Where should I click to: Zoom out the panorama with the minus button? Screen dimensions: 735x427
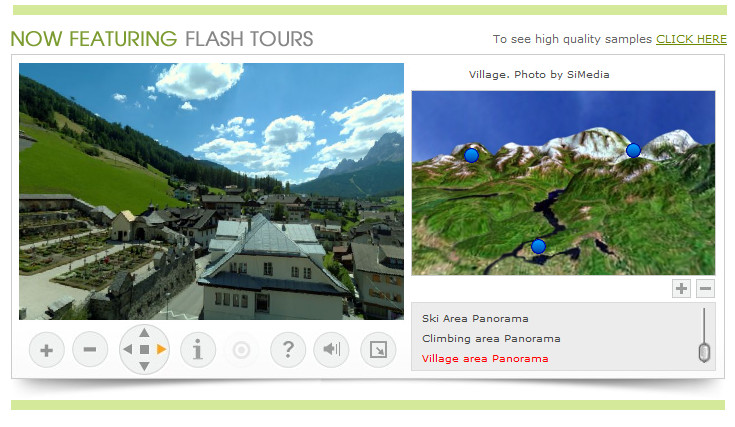click(x=90, y=350)
